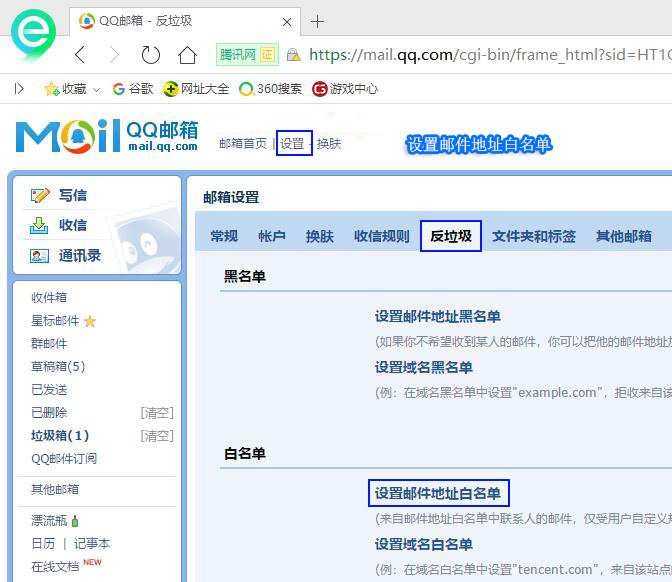Open the 360搜索 bookmark
This screenshot has height=582, width=672.
pos(270,89)
